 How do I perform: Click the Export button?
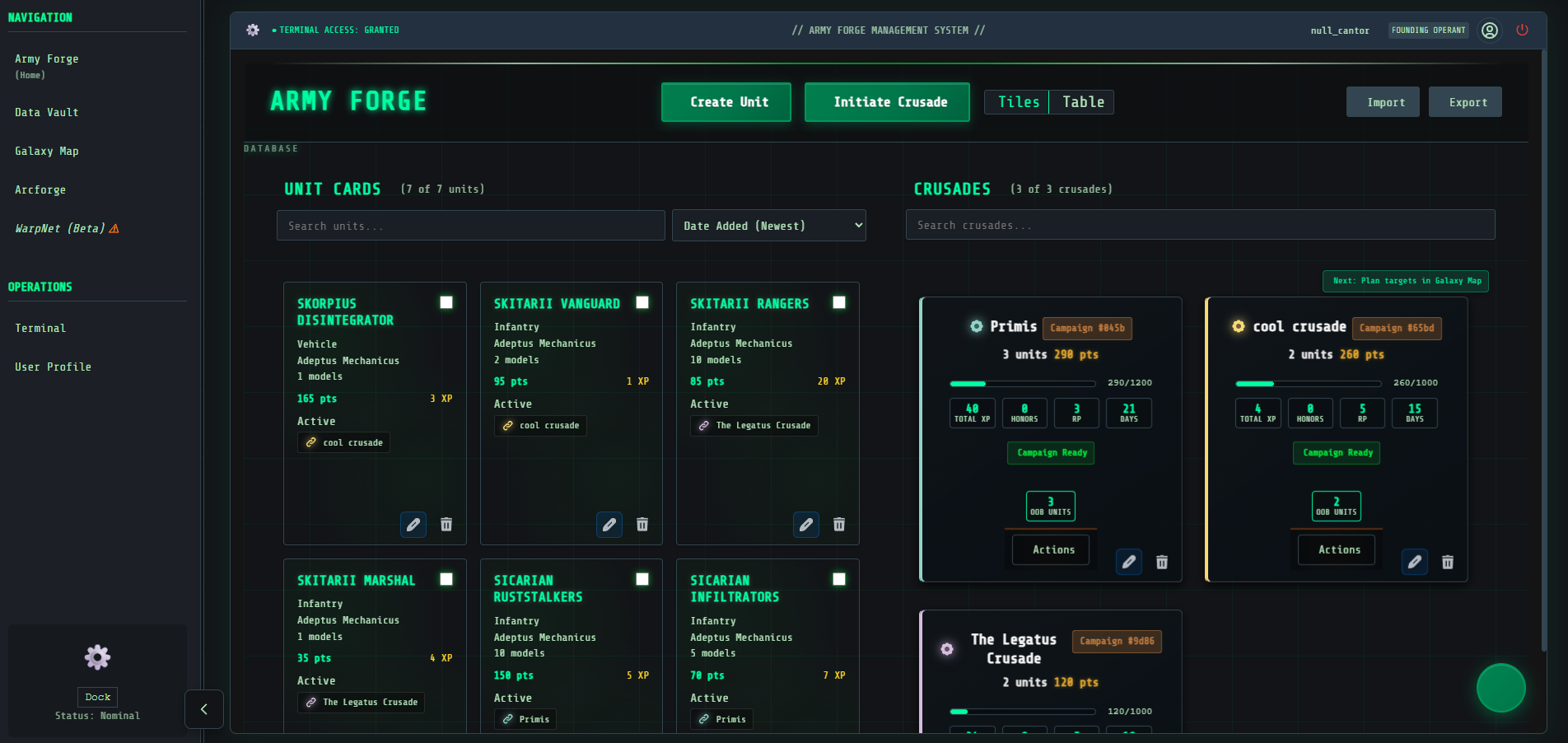point(1465,102)
